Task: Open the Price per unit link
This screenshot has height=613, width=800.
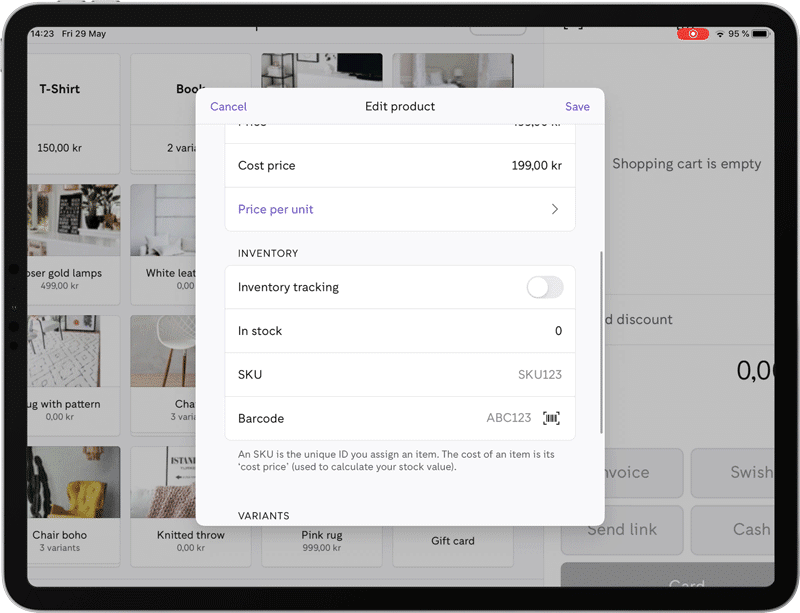Action: [x=276, y=209]
